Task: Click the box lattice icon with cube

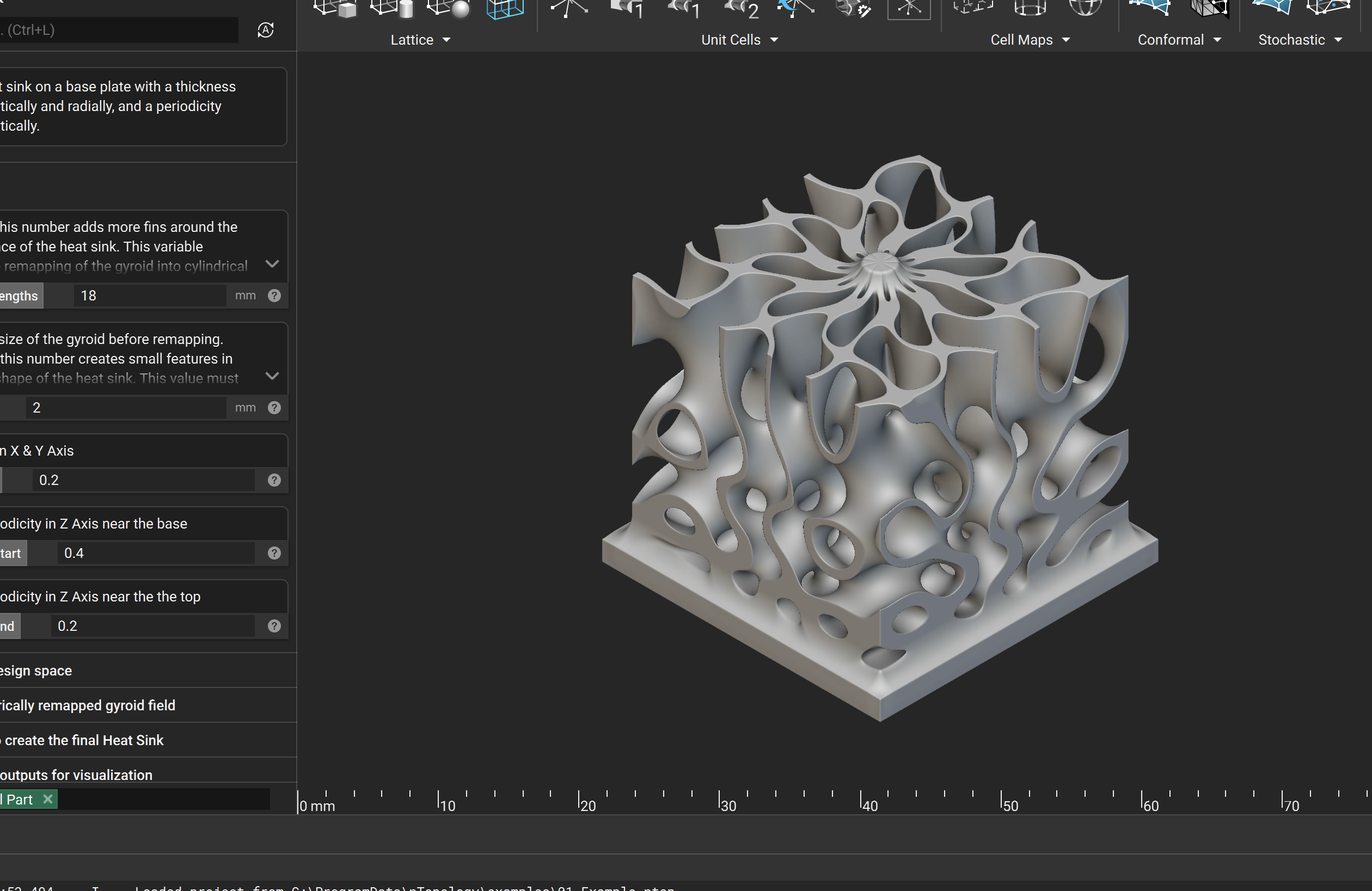Action: [x=335, y=8]
